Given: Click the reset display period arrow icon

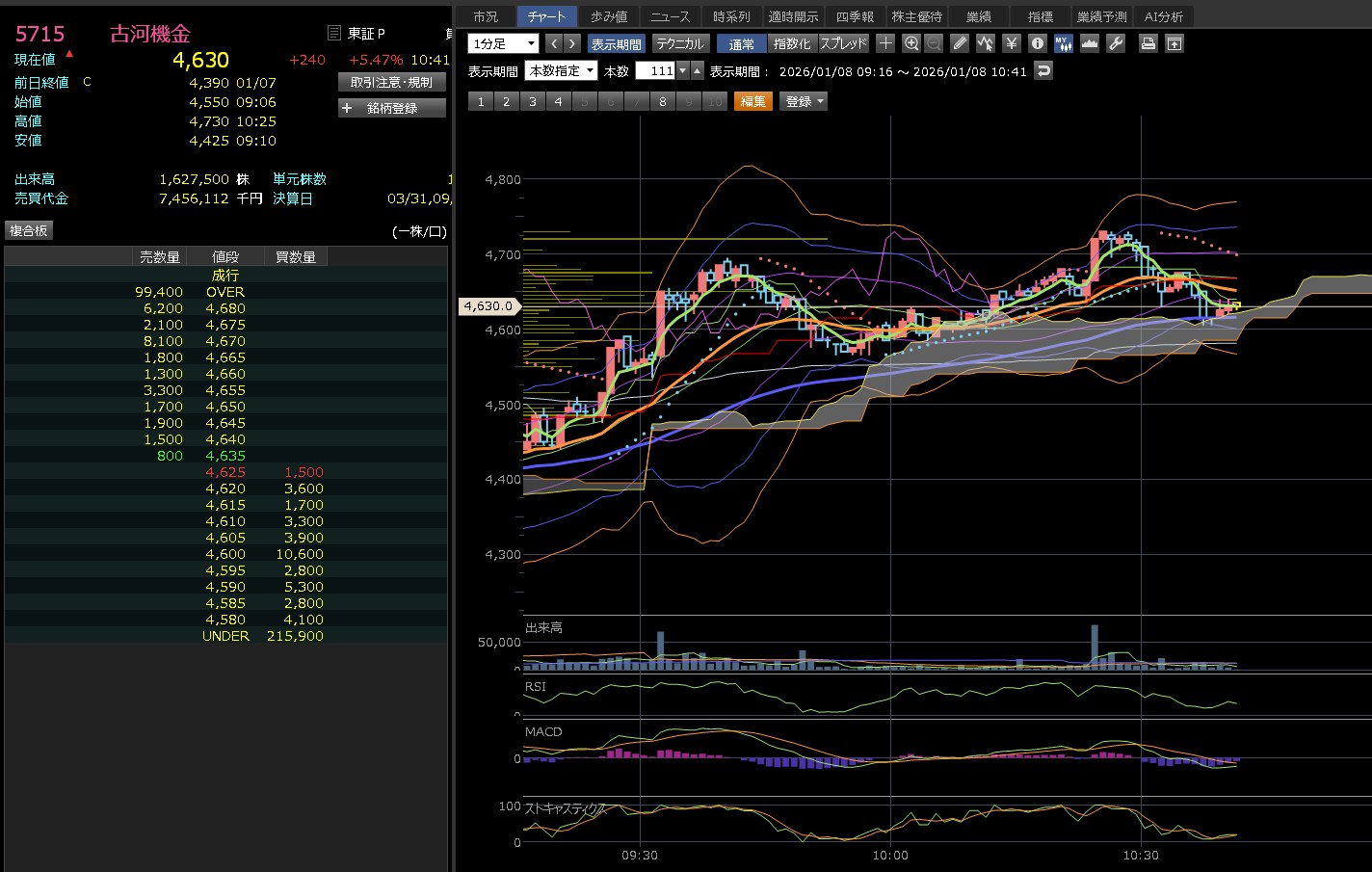Looking at the screenshot, I should click(x=1043, y=70).
